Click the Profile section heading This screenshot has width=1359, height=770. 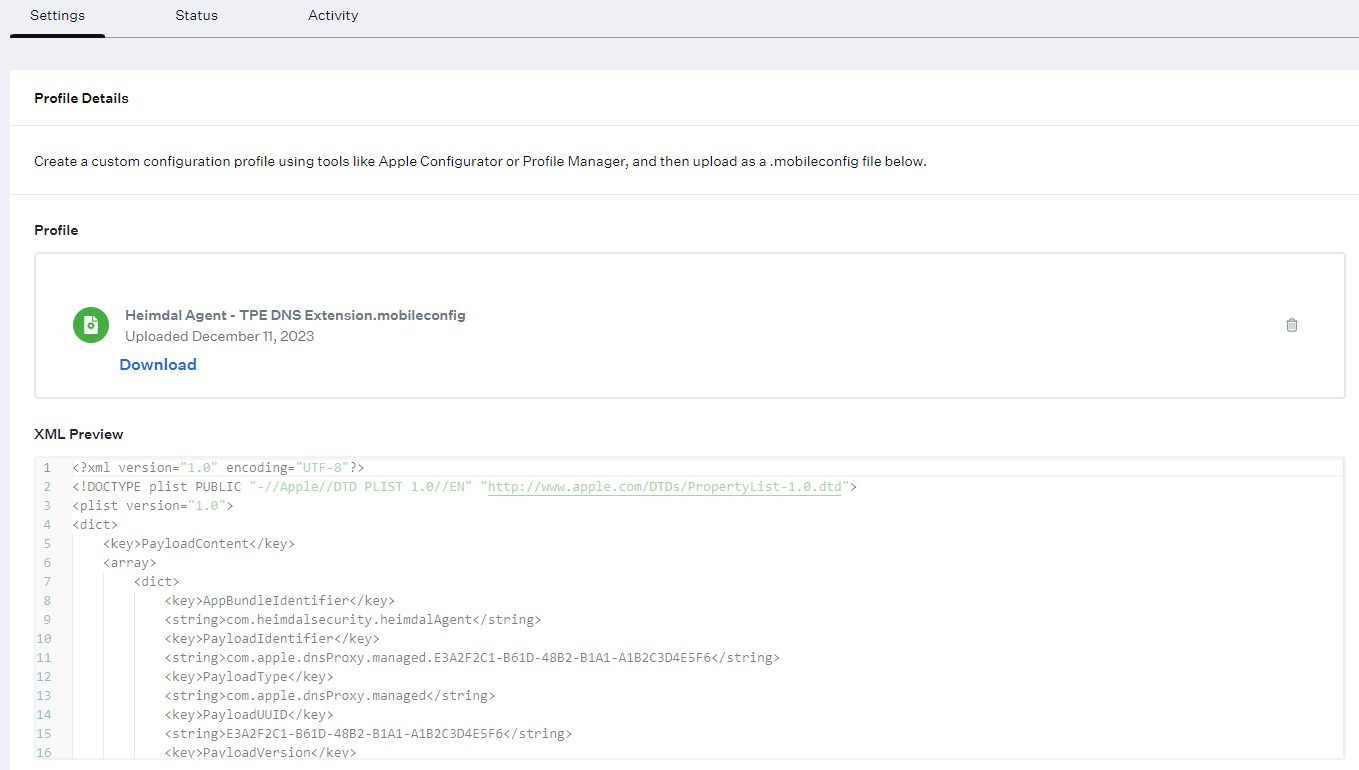pyautogui.click(x=56, y=230)
